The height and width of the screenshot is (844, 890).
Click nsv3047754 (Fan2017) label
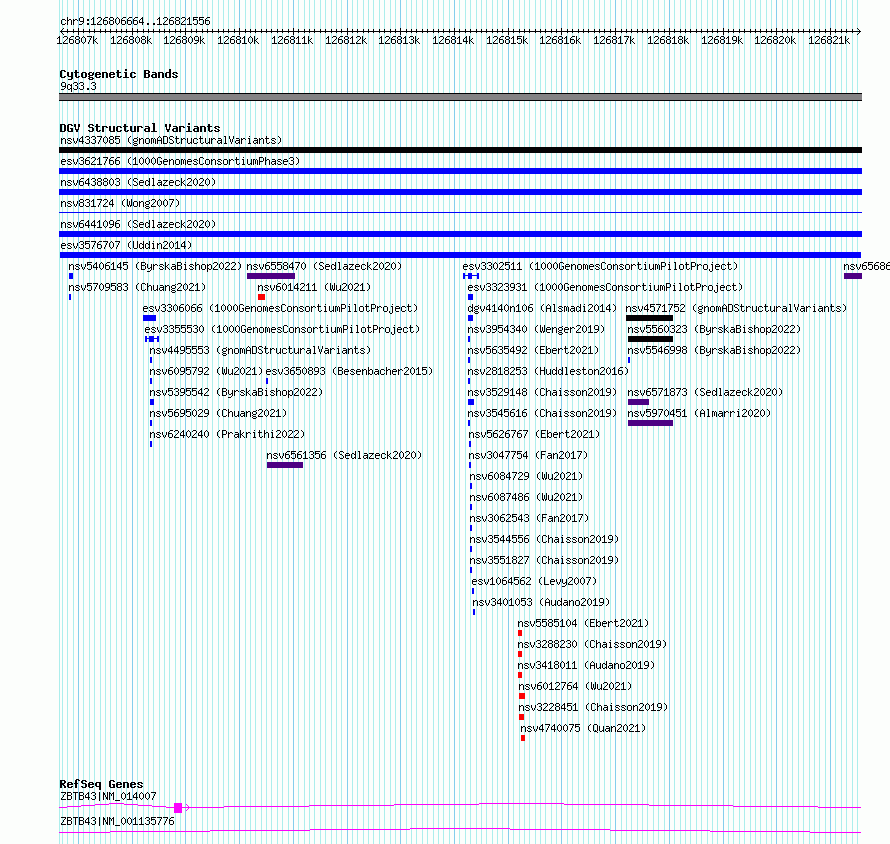(528, 455)
